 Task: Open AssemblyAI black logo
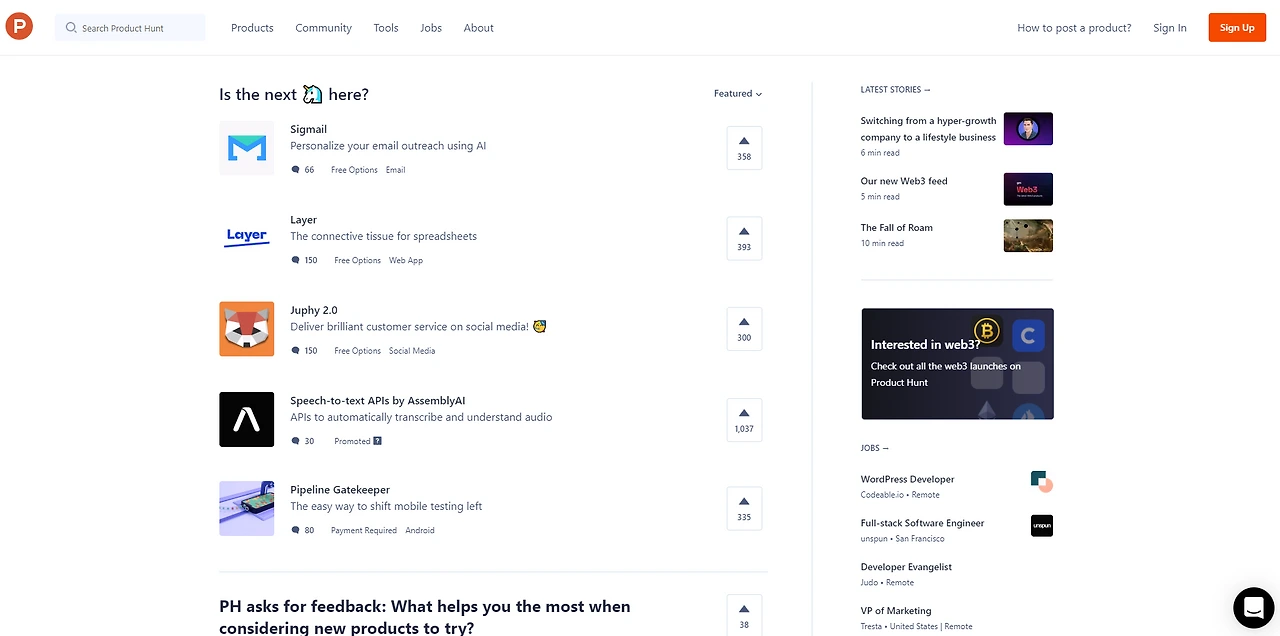point(246,419)
